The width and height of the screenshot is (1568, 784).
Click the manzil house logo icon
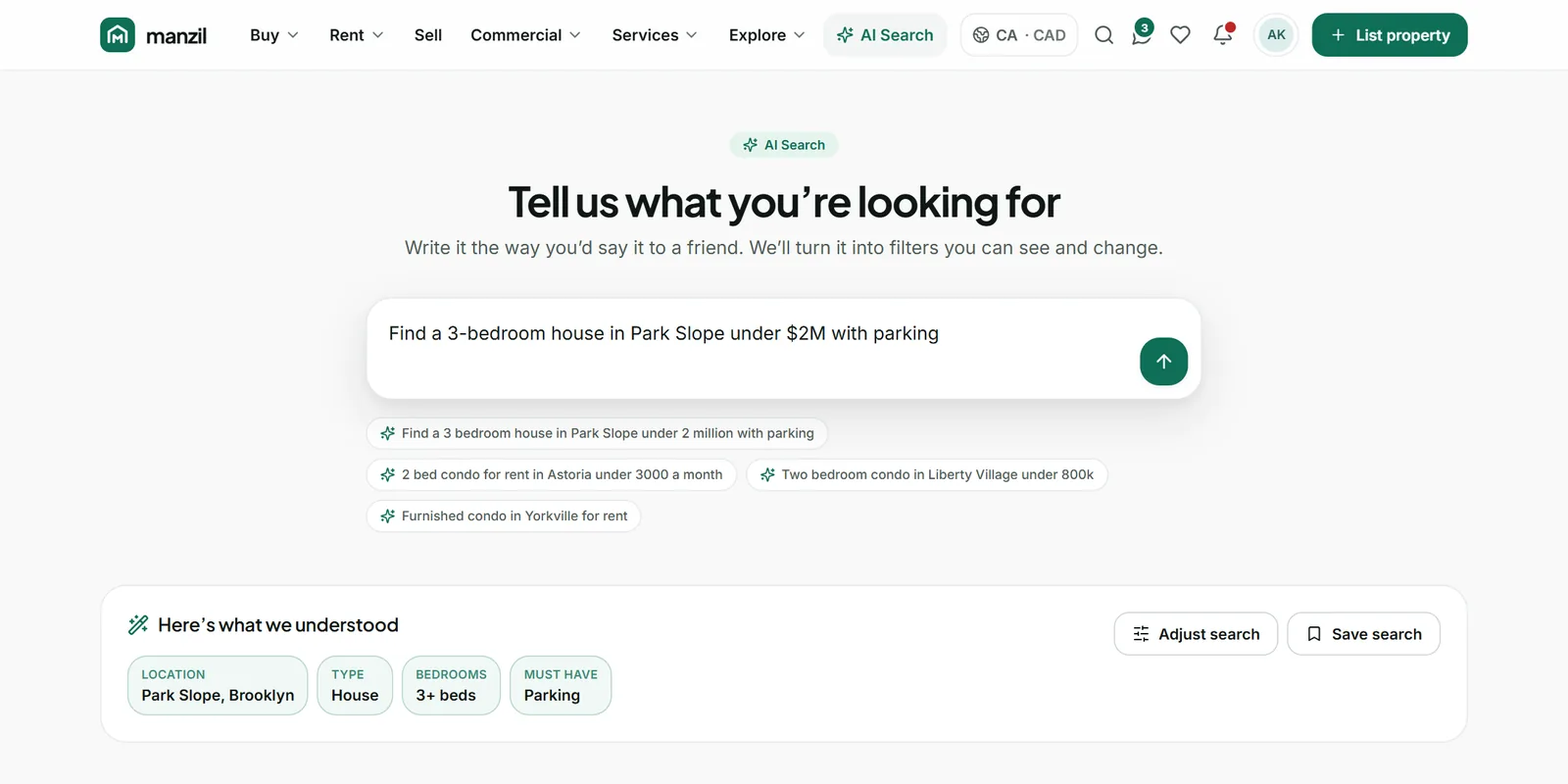pos(118,35)
